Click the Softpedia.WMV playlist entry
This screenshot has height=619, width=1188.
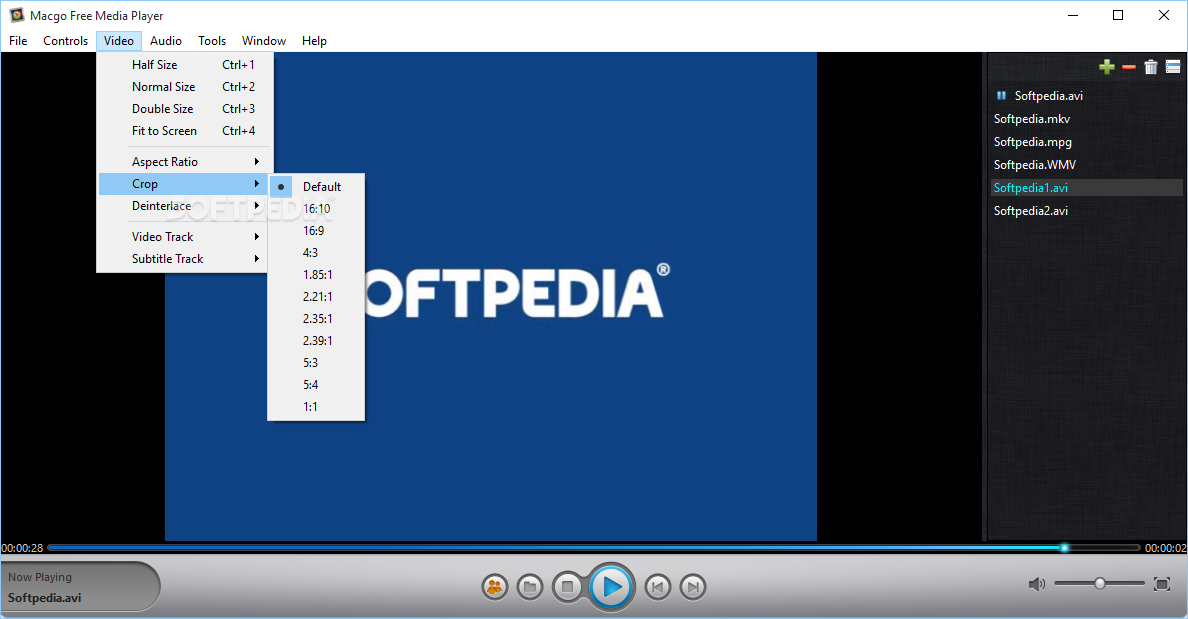point(1086,164)
